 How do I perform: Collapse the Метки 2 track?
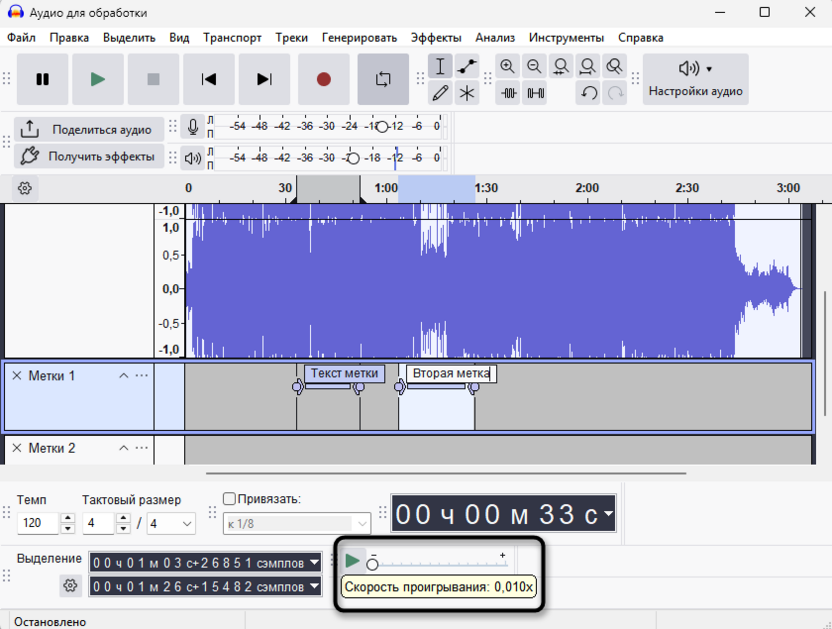124,448
